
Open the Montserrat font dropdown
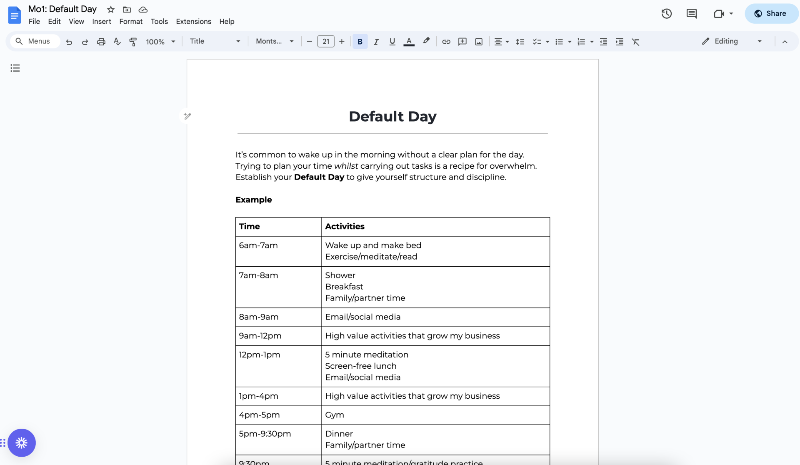click(274, 41)
